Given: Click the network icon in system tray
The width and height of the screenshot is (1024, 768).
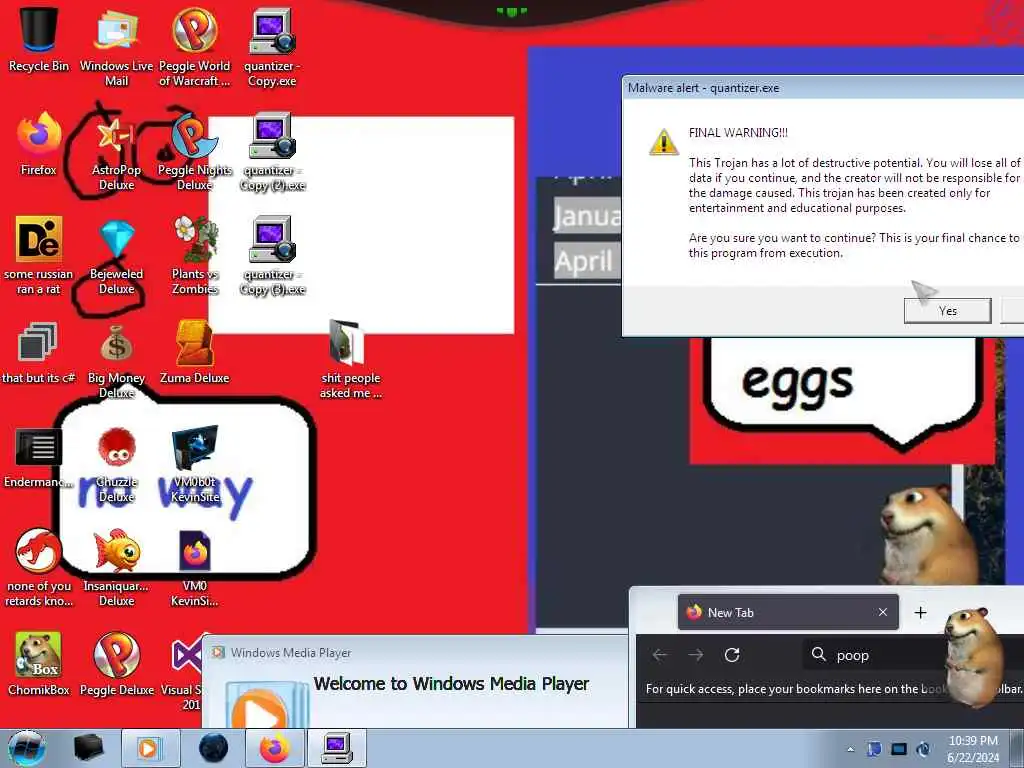Looking at the screenshot, I should 899,749.
